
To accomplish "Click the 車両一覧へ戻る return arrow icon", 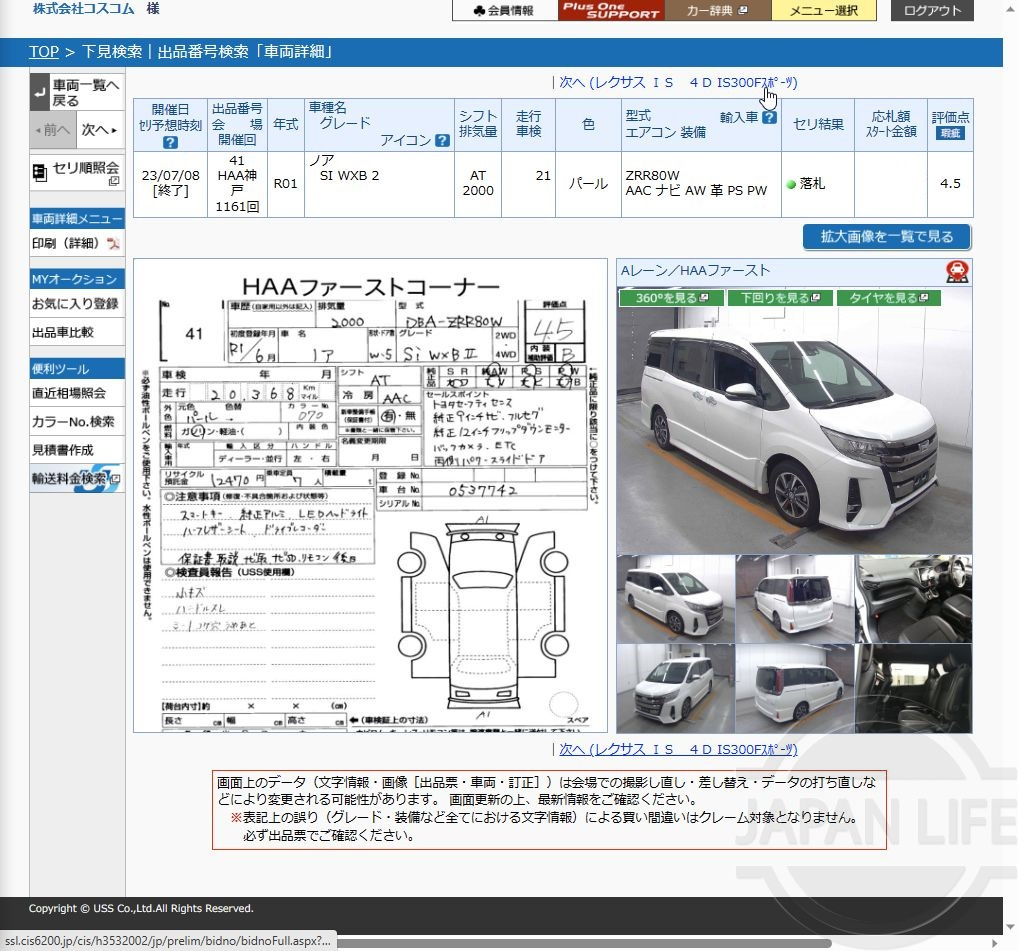I will pos(39,93).
